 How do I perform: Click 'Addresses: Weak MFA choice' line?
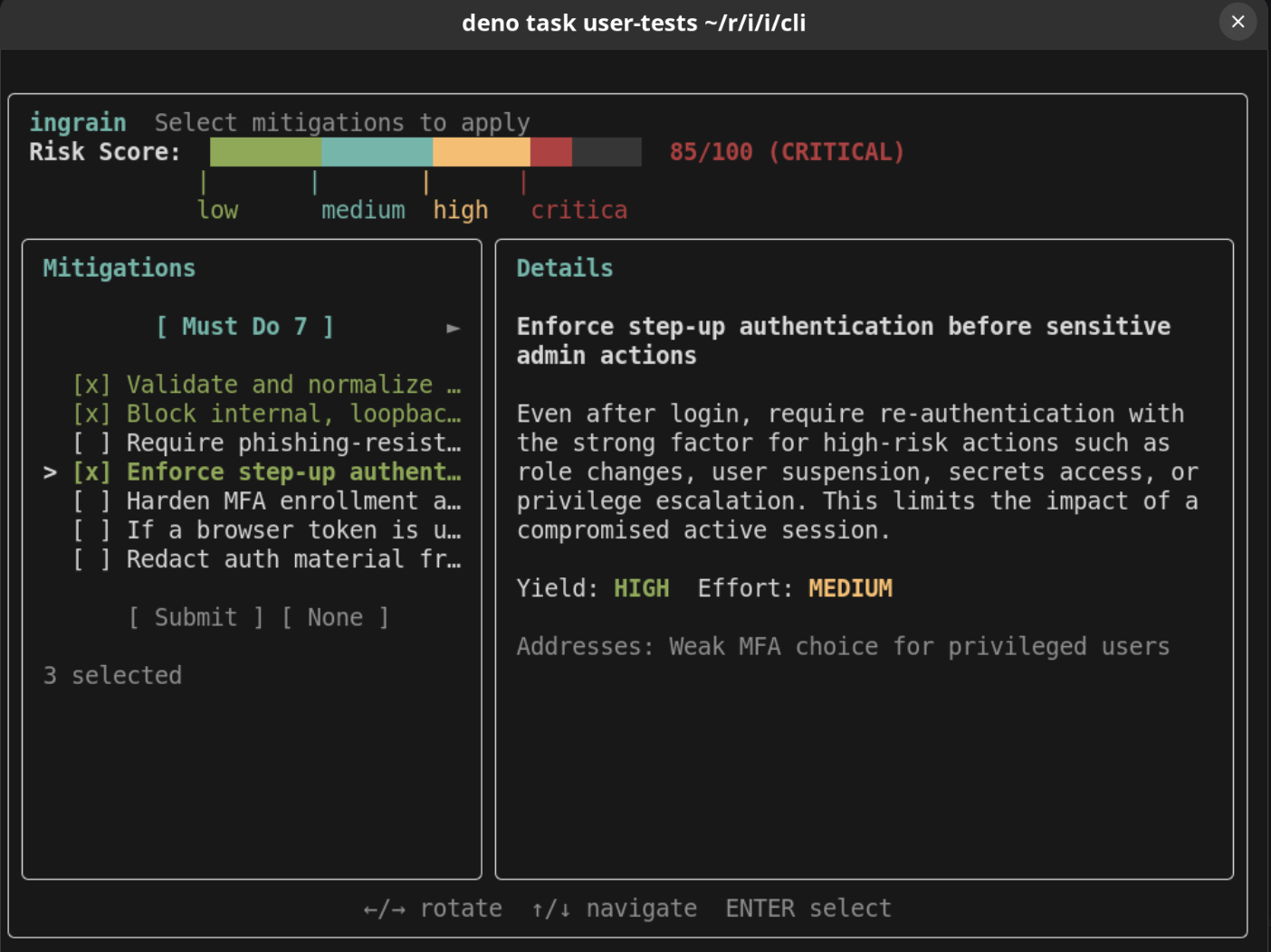[843, 646]
